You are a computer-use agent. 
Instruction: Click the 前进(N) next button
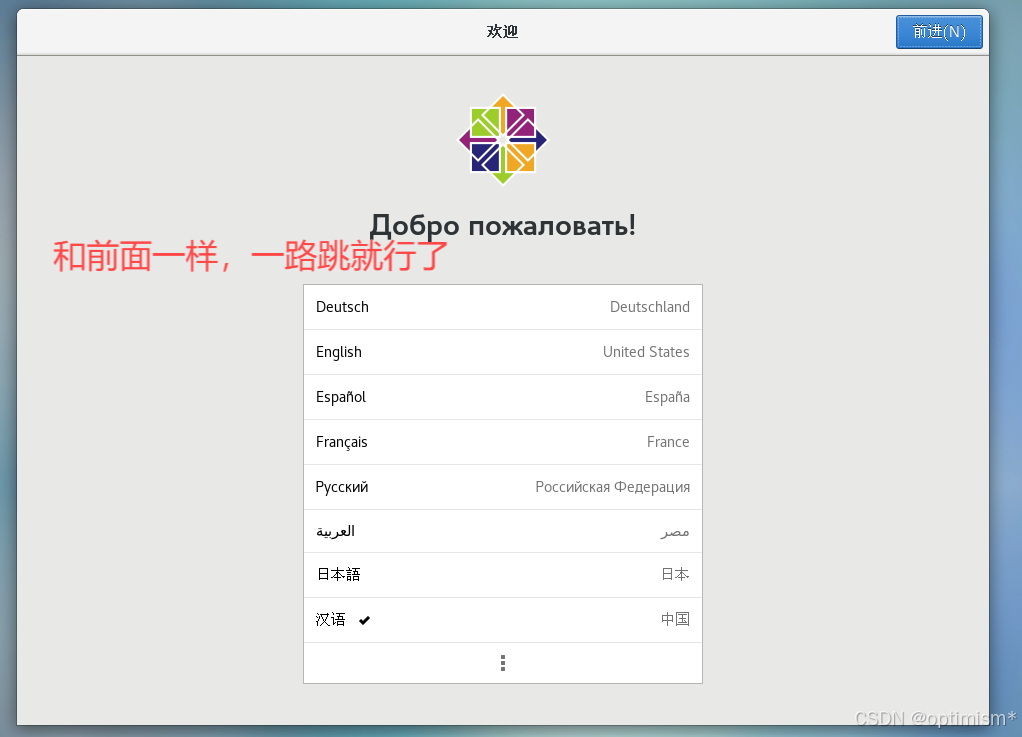[939, 32]
